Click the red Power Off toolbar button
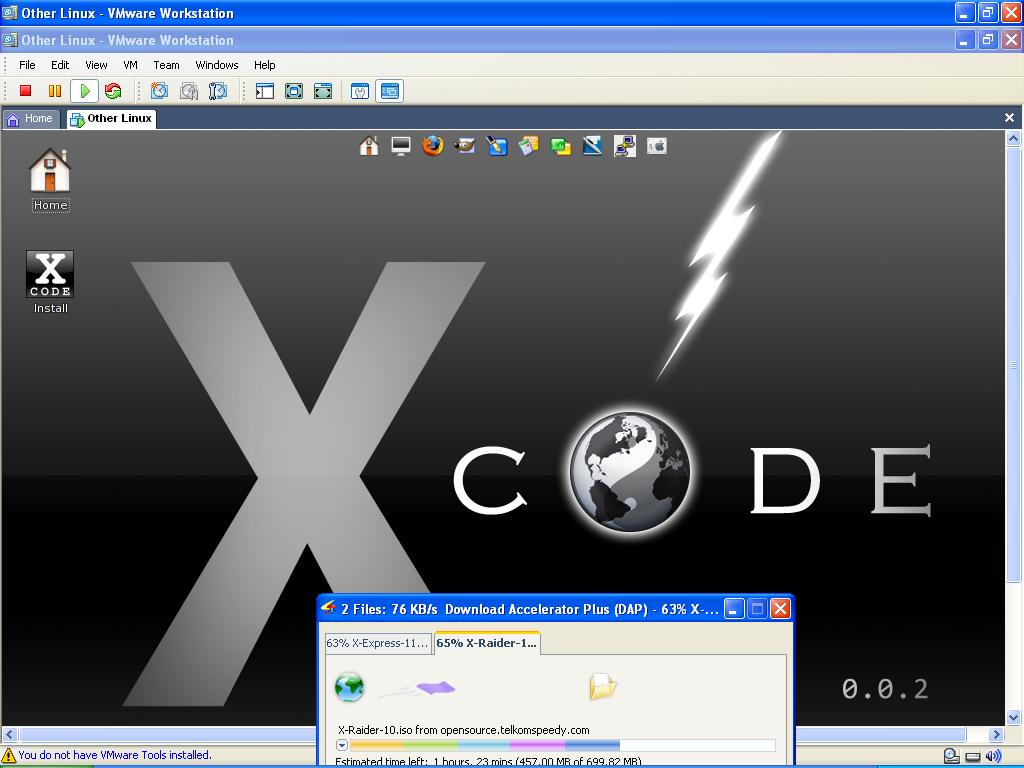The width and height of the screenshot is (1024, 768). 25,91
